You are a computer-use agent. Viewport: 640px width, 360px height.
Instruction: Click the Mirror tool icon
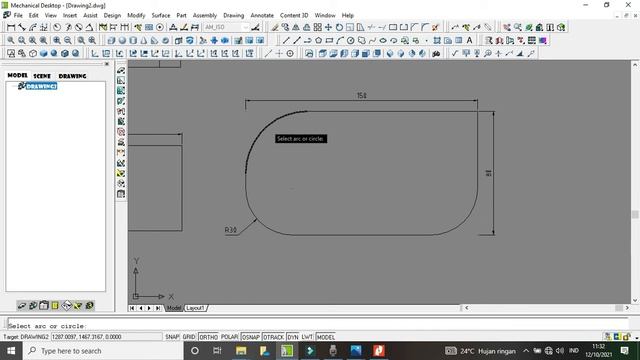pos(296,27)
